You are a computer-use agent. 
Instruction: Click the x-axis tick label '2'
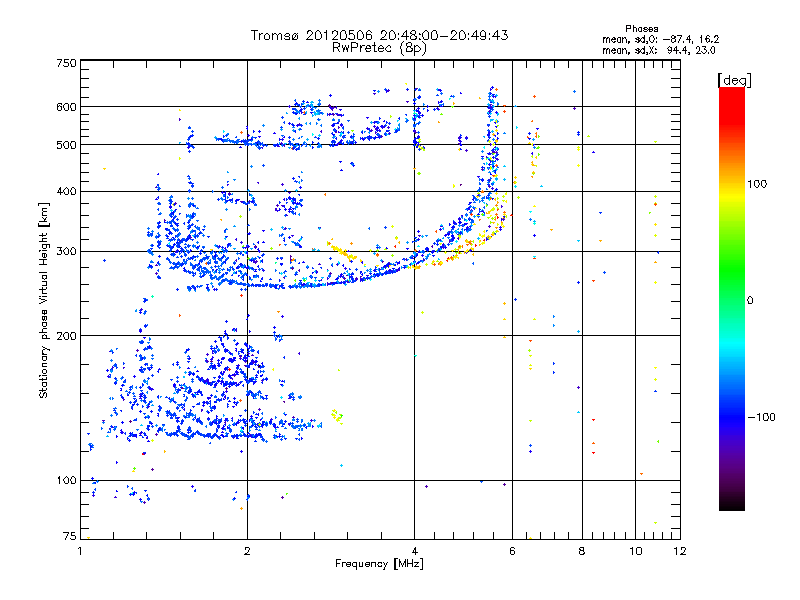point(247,551)
